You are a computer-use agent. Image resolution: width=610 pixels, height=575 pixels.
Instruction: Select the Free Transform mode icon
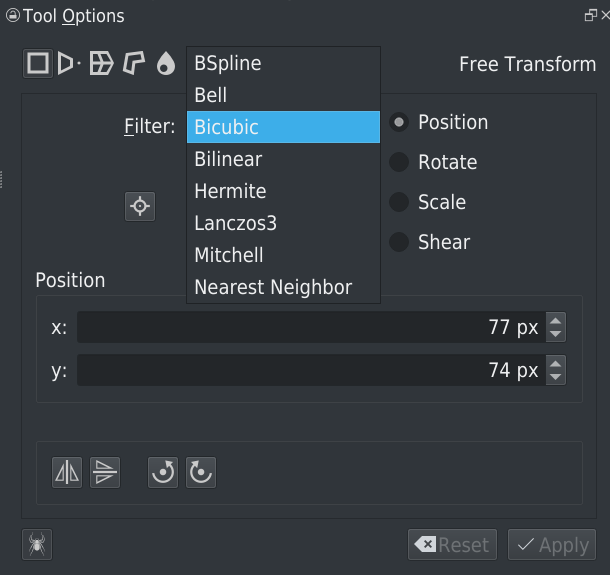[x=38, y=64]
